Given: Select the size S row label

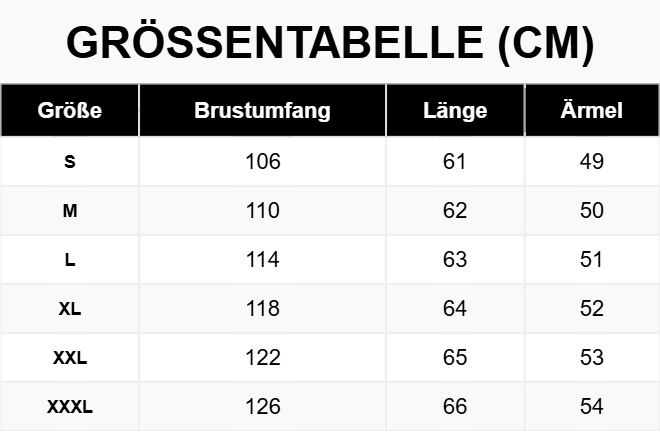Looking at the screenshot, I should 69,162.
